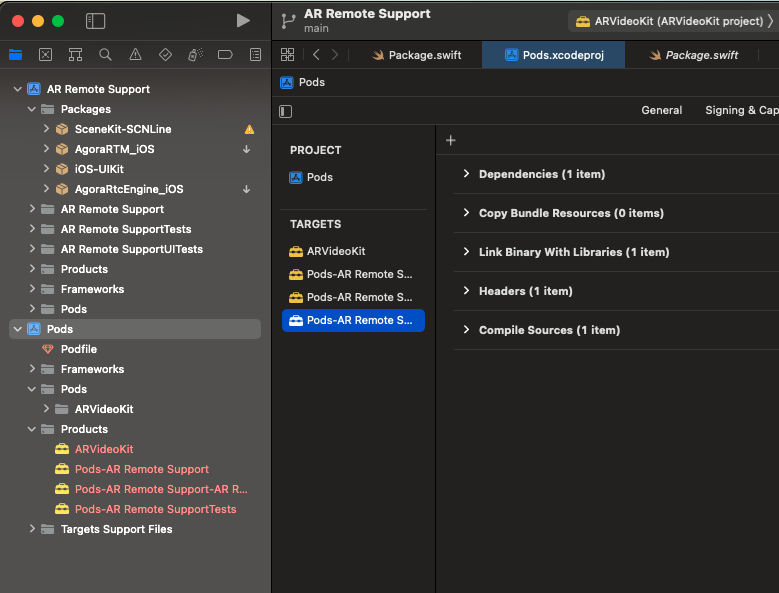779x593 pixels.
Task: Toggle the navigator sidebar button
Action: coord(95,21)
